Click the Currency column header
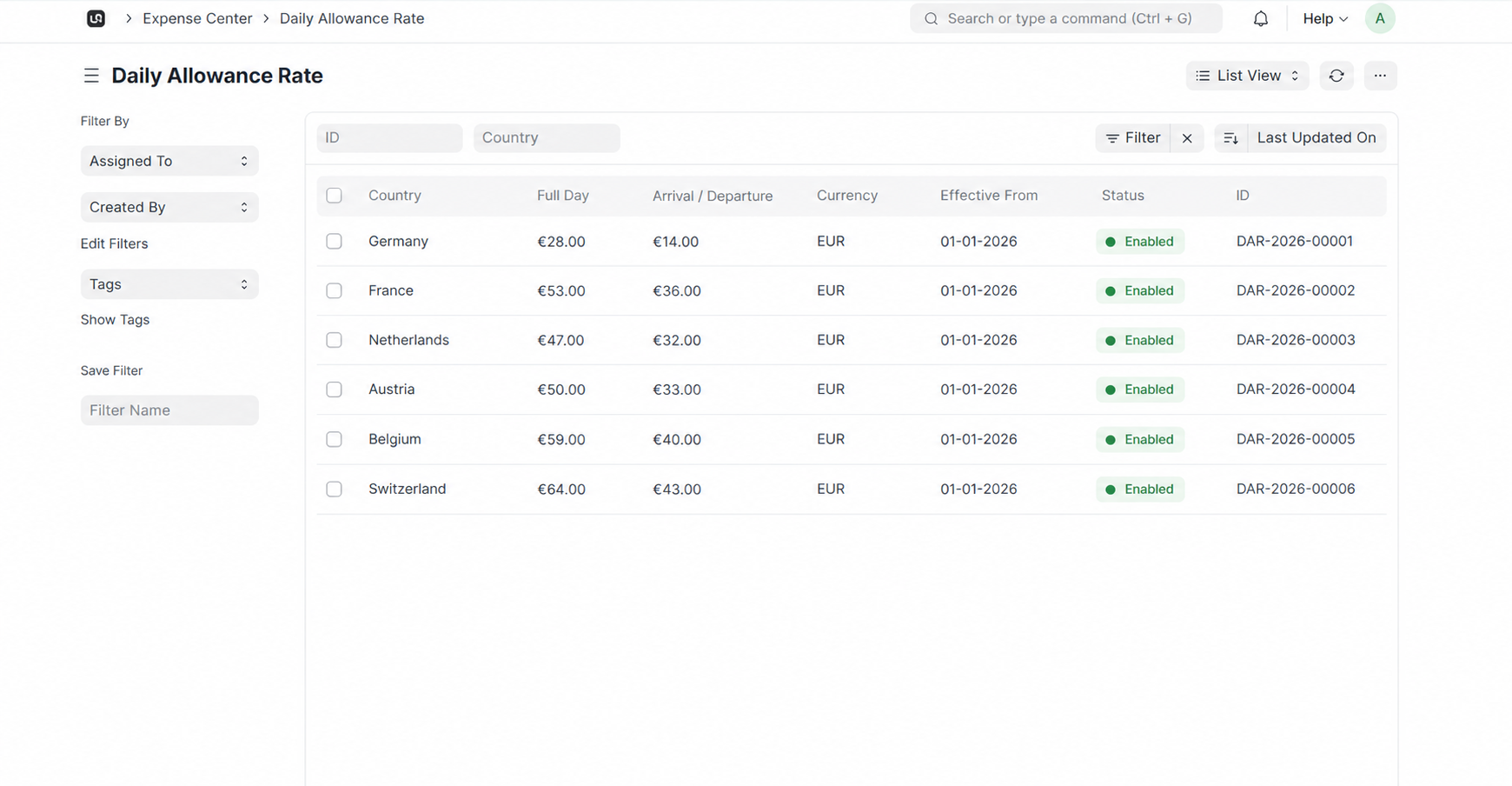This screenshot has width=1512, height=786. 847,196
